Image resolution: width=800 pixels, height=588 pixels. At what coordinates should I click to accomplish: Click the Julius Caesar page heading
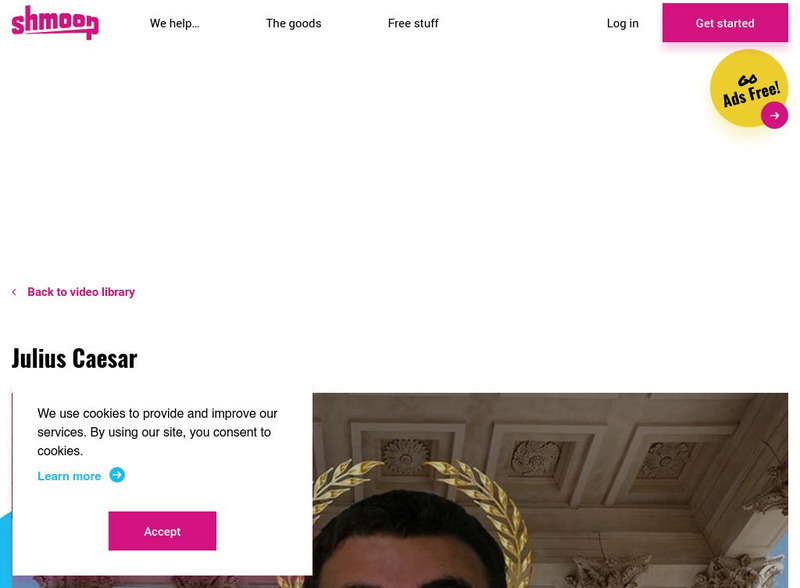point(74,358)
